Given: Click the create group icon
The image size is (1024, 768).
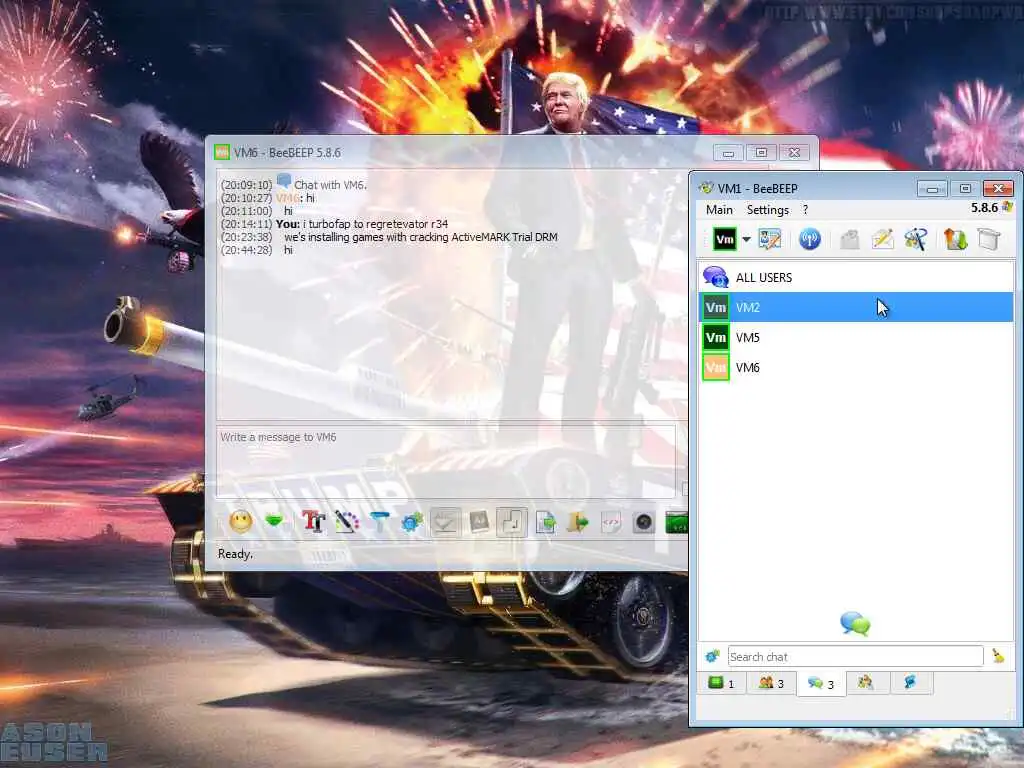Looking at the screenshot, I should 916,239.
